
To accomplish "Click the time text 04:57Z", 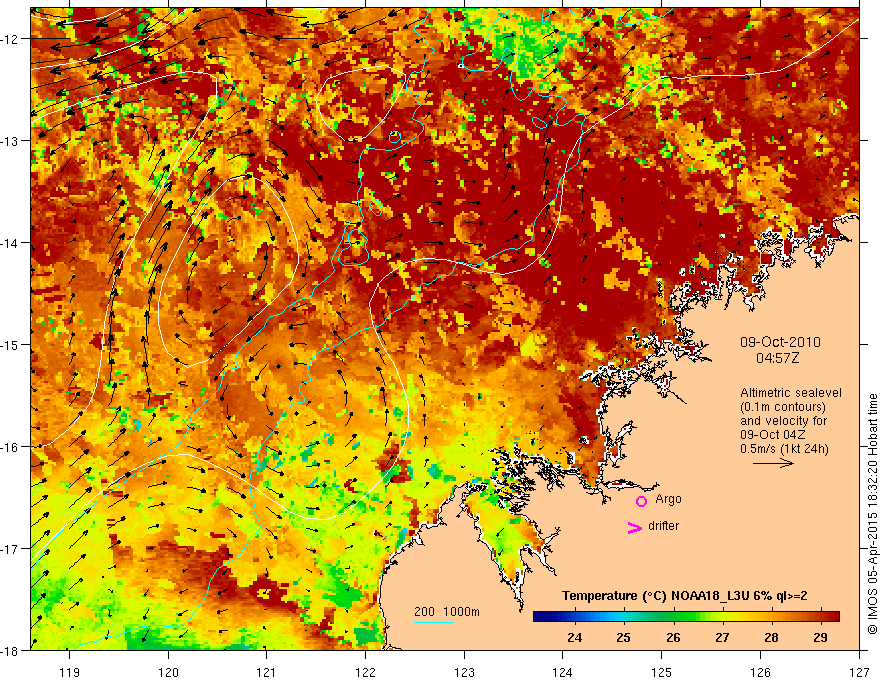I will pyautogui.click(x=777, y=358).
